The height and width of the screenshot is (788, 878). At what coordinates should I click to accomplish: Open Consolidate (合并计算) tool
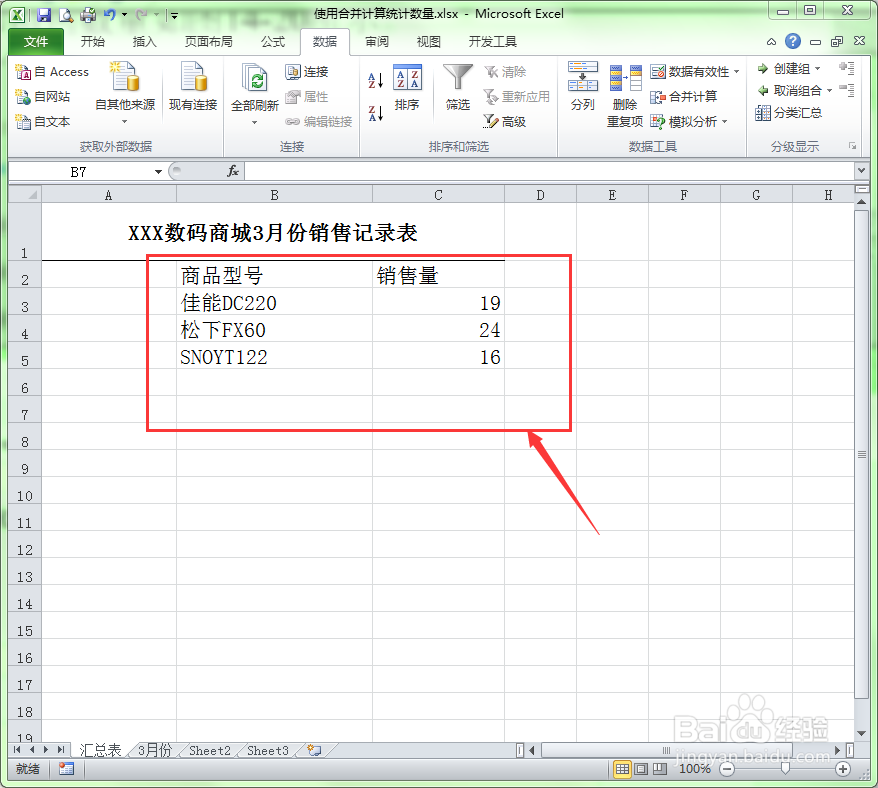(684, 96)
